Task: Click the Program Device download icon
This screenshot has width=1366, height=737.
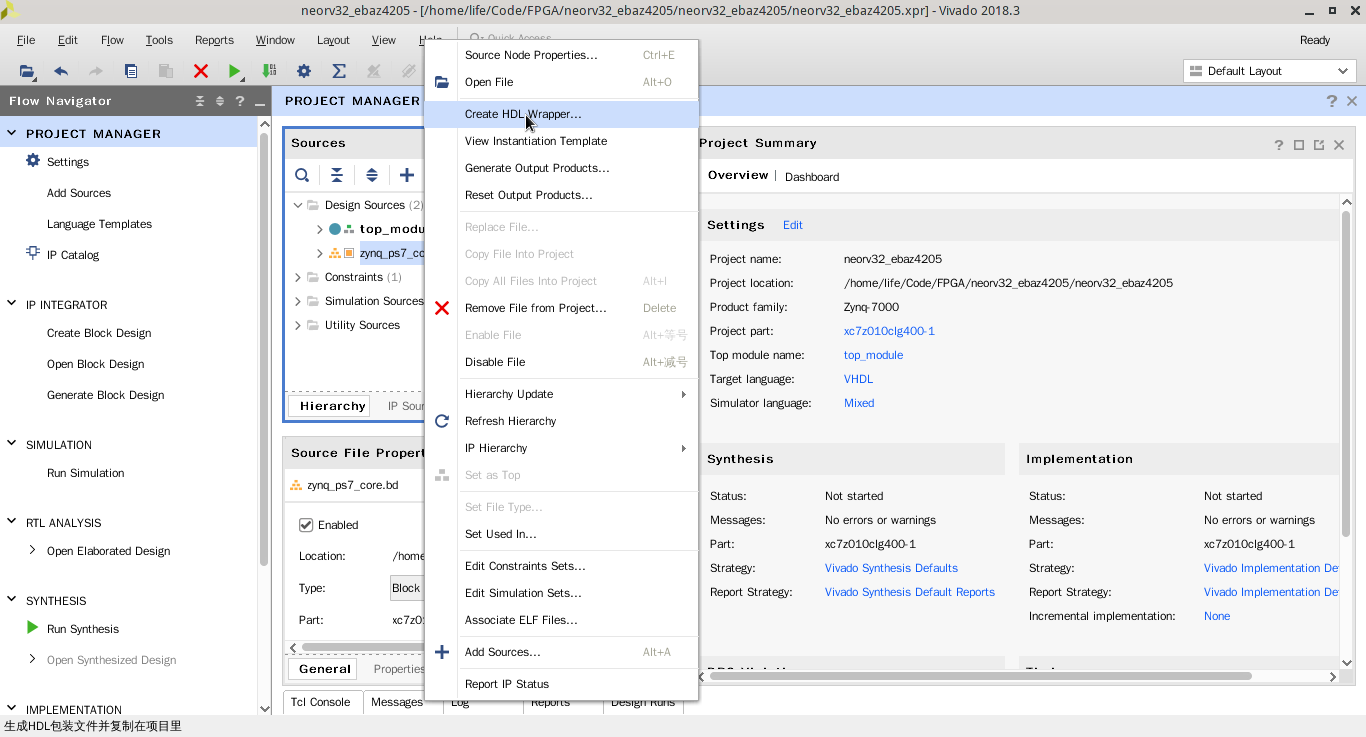Action: [269, 71]
